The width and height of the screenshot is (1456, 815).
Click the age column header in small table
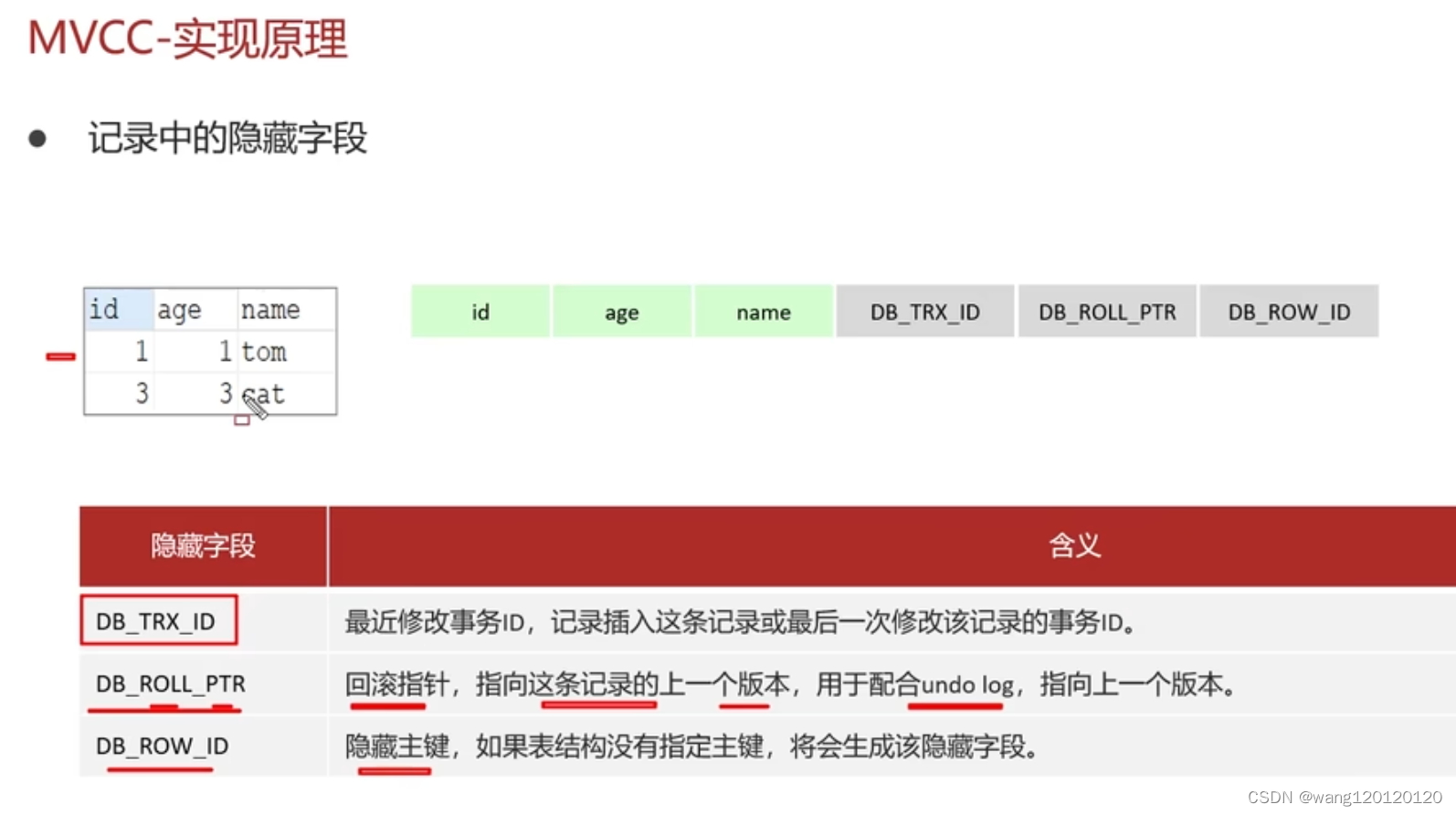coord(195,309)
